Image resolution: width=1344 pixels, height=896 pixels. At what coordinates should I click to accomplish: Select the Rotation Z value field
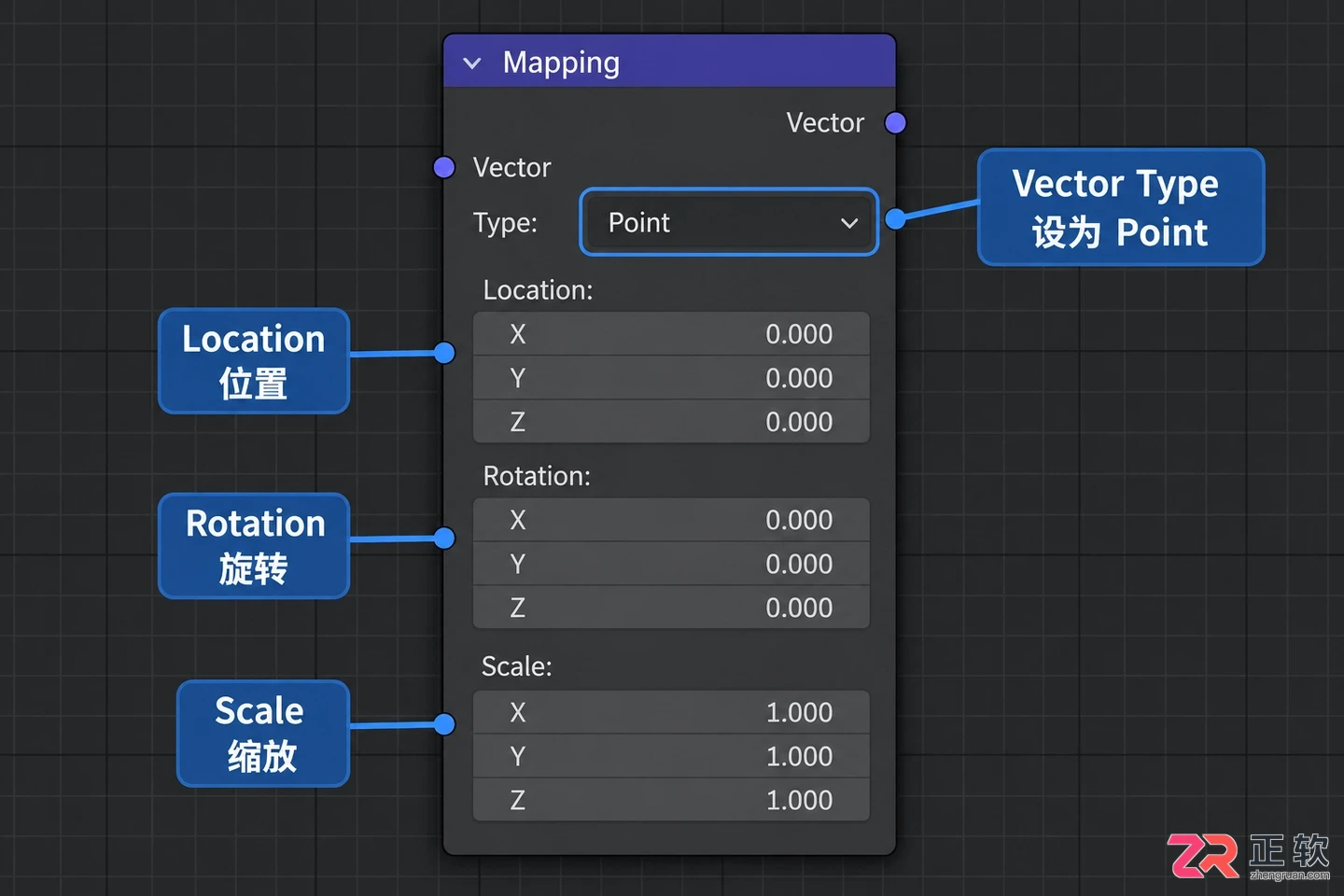click(x=671, y=608)
